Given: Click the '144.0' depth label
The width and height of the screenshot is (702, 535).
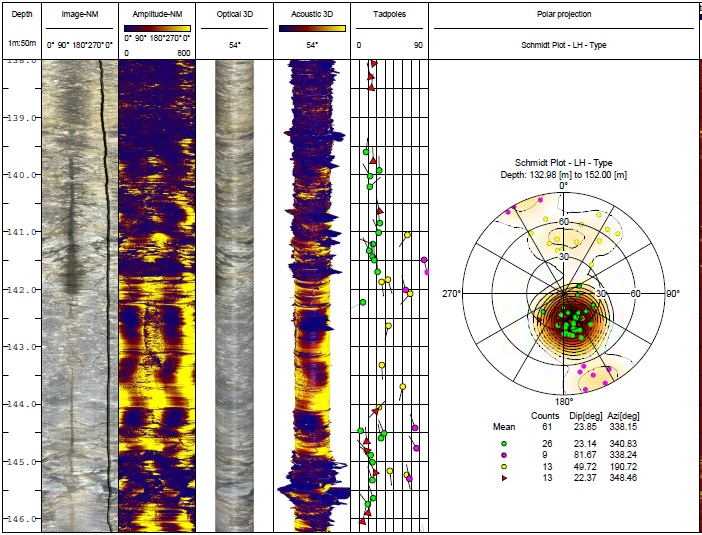Looking at the screenshot, I should pos(21,404).
